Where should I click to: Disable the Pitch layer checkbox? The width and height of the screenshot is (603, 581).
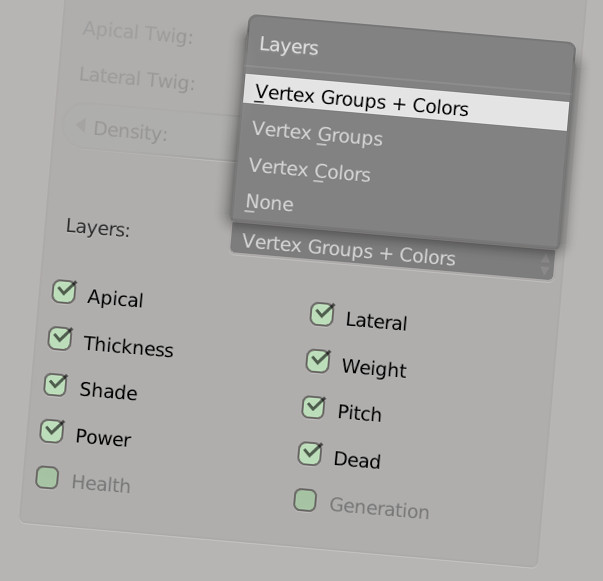[x=314, y=408]
